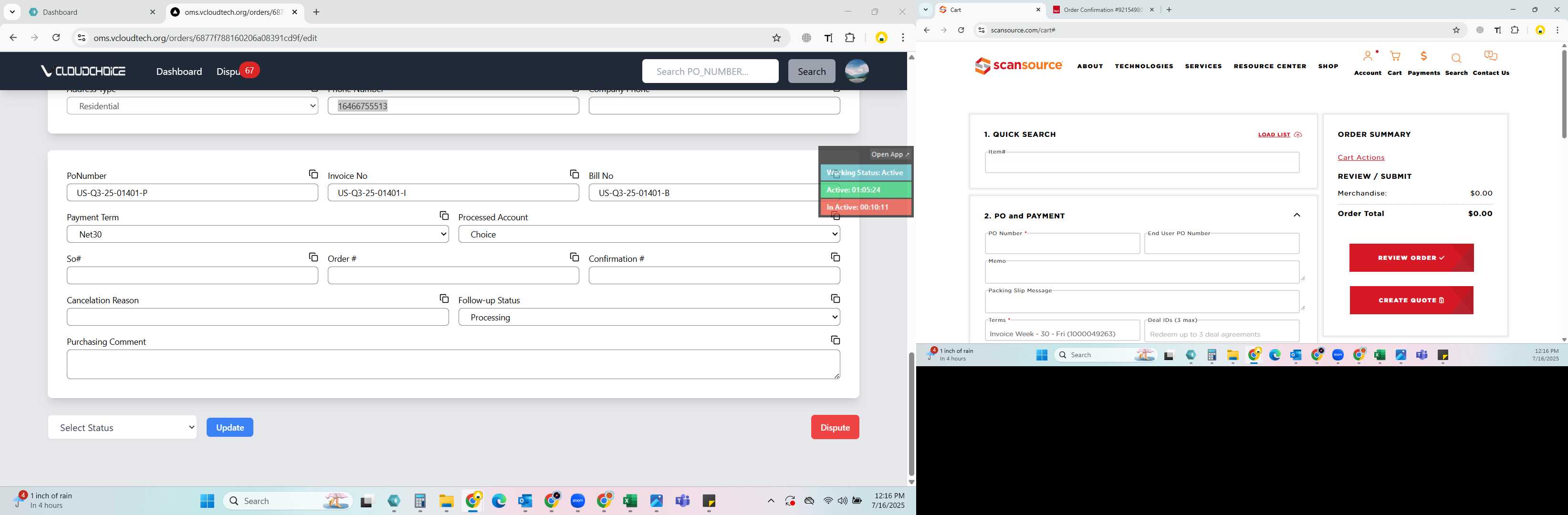Open Follow-up Status Processing dropdown

[x=649, y=318]
